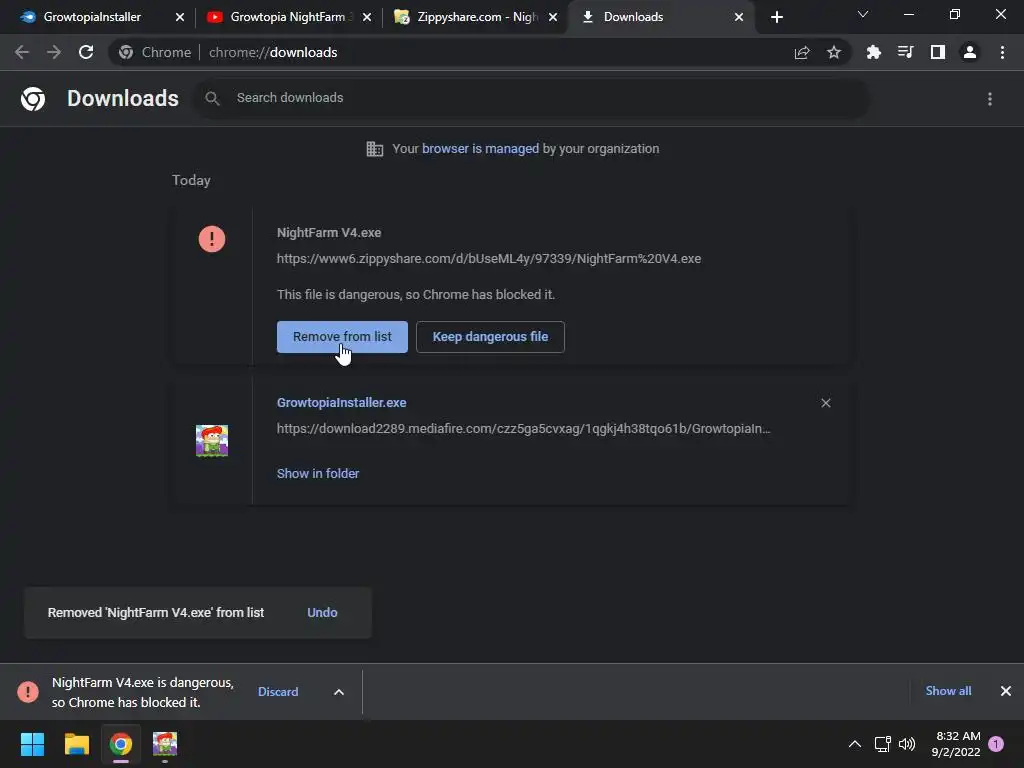Image resolution: width=1024 pixels, height=768 pixels.
Task: Open the 'browser is managed' link
Action: (481, 149)
